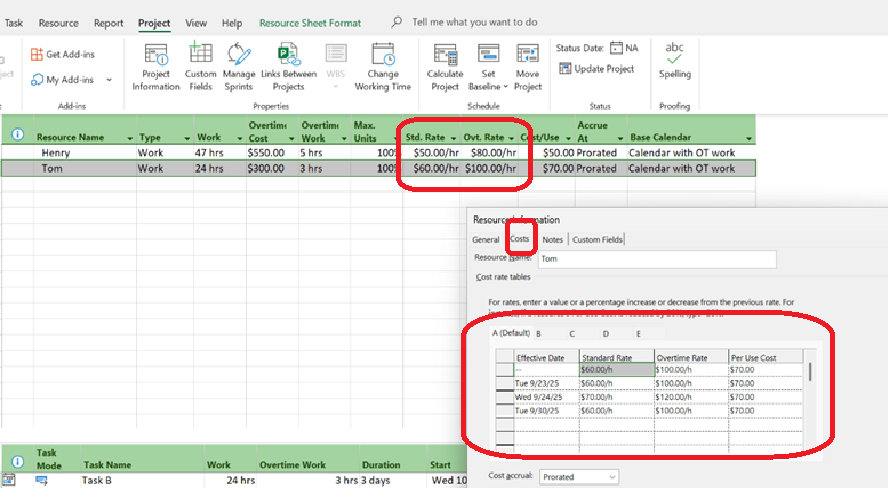
Task: Open the Help ribbon tab
Action: pyautogui.click(x=232, y=23)
